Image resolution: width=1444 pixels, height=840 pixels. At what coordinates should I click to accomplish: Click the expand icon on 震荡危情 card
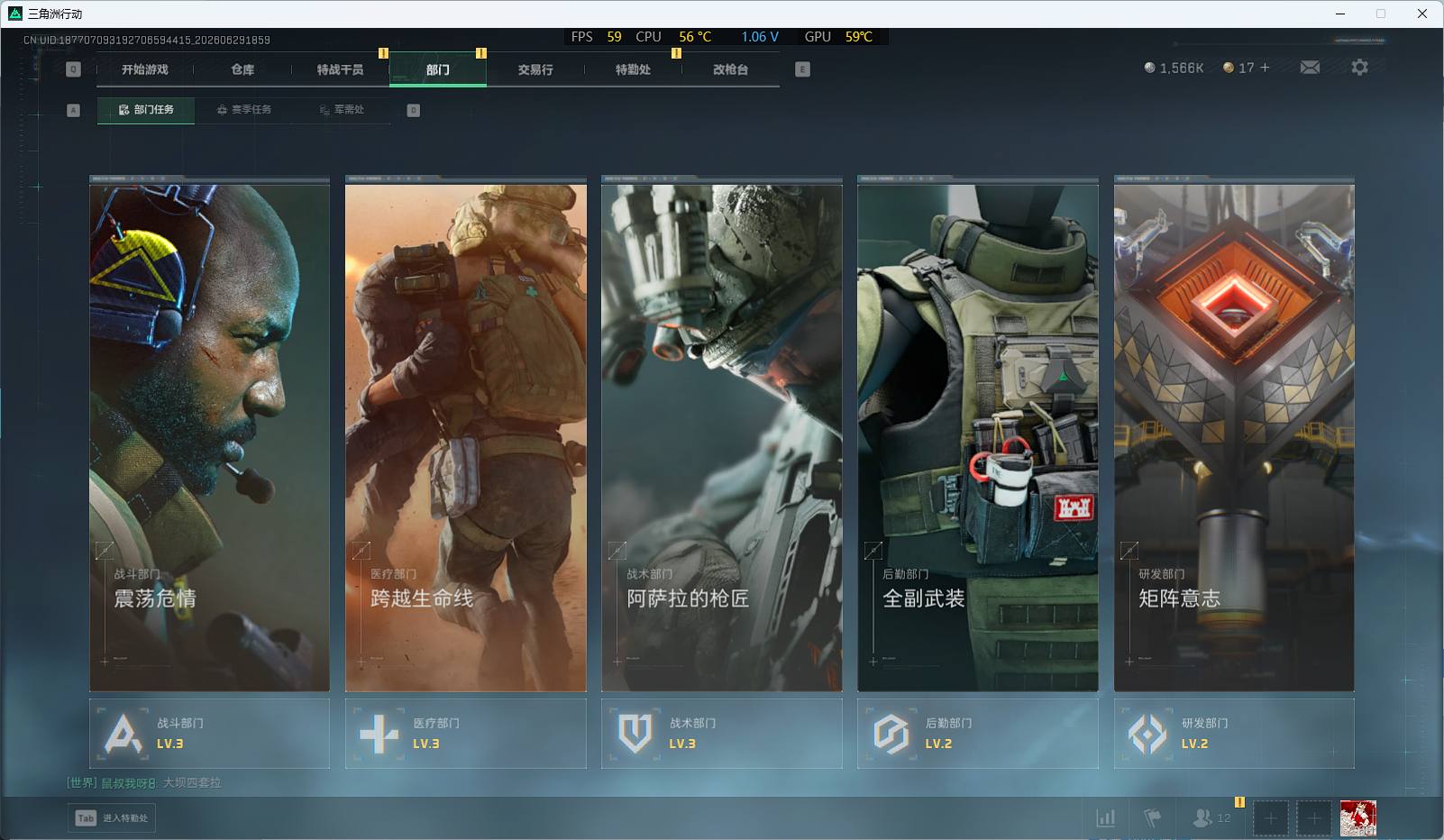(105, 551)
